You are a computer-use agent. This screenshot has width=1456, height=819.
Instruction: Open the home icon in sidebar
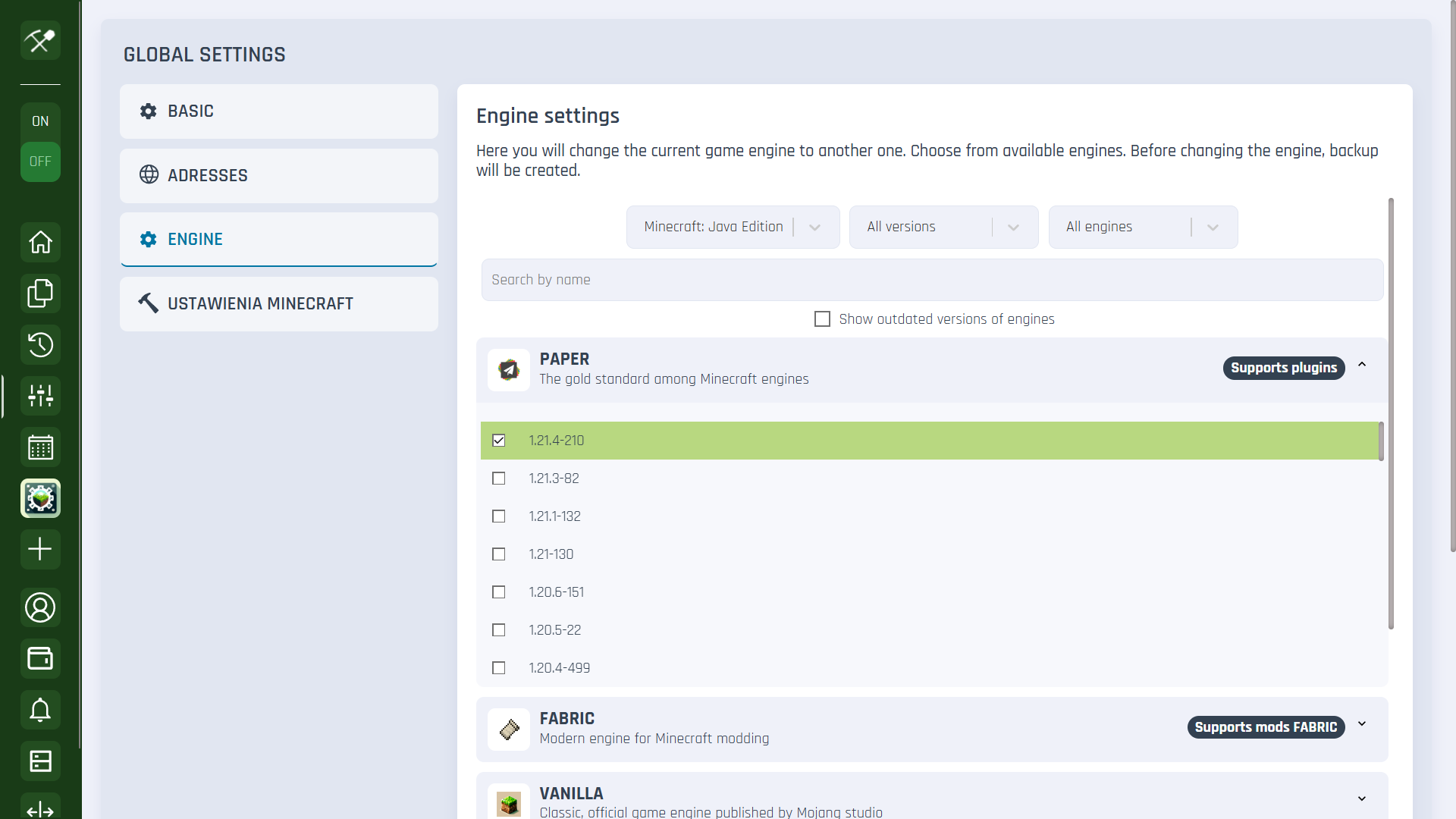pos(40,243)
